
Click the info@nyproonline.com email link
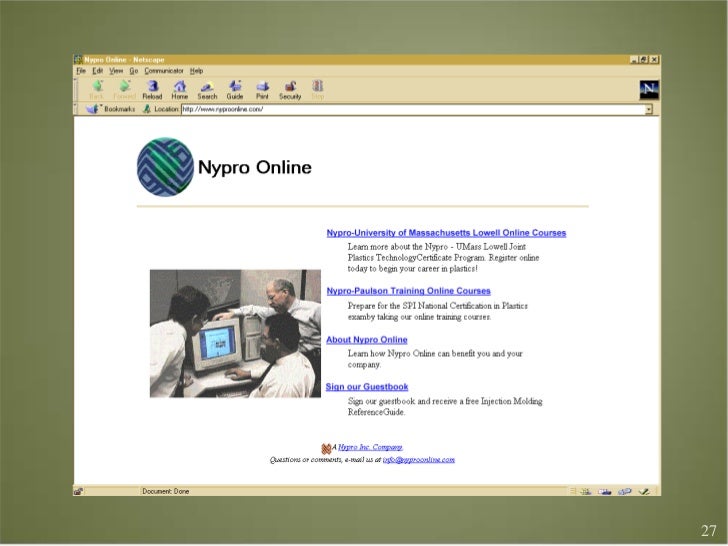[x=419, y=460]
